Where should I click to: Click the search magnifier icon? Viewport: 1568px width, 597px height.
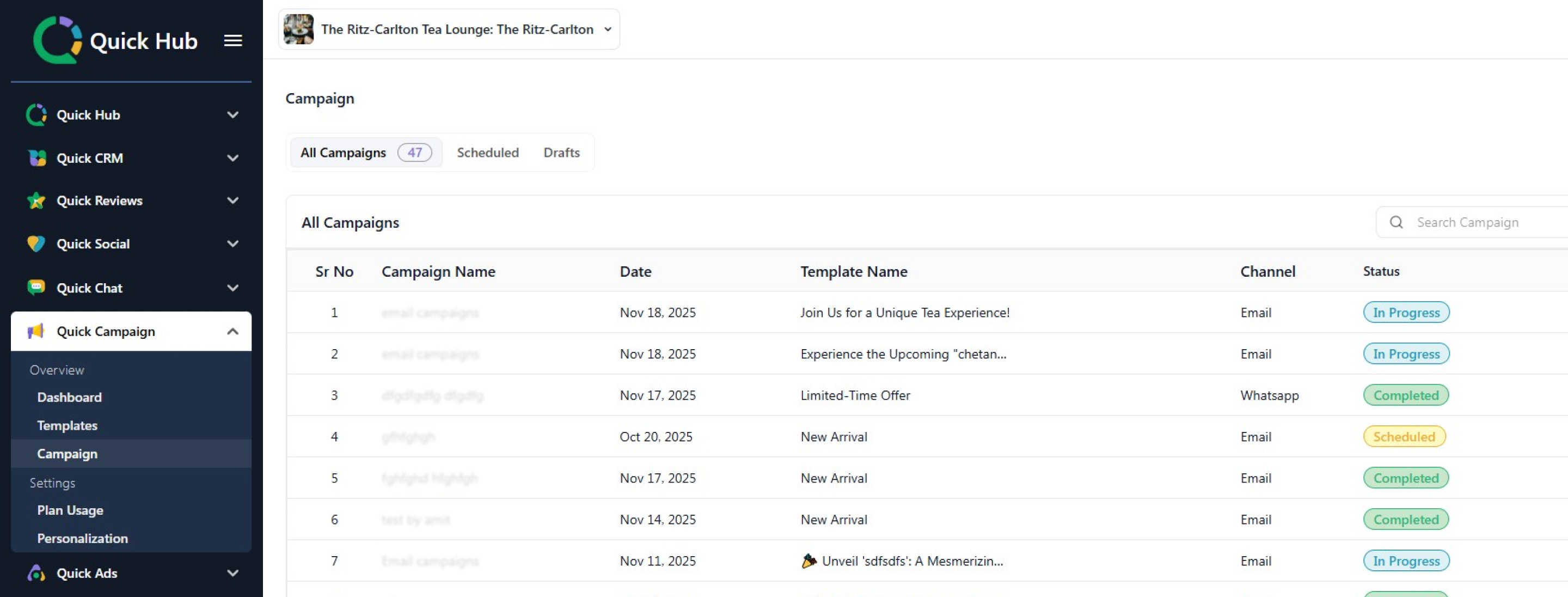1396,222
